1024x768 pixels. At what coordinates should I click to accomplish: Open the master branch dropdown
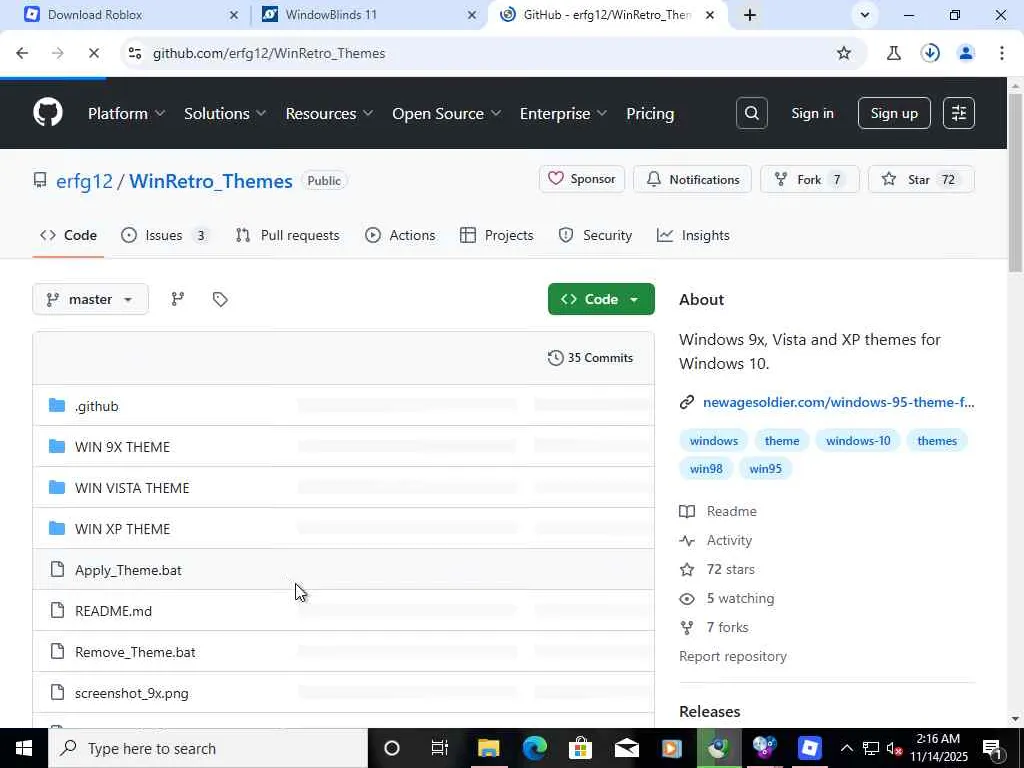[x=90, y=299]
